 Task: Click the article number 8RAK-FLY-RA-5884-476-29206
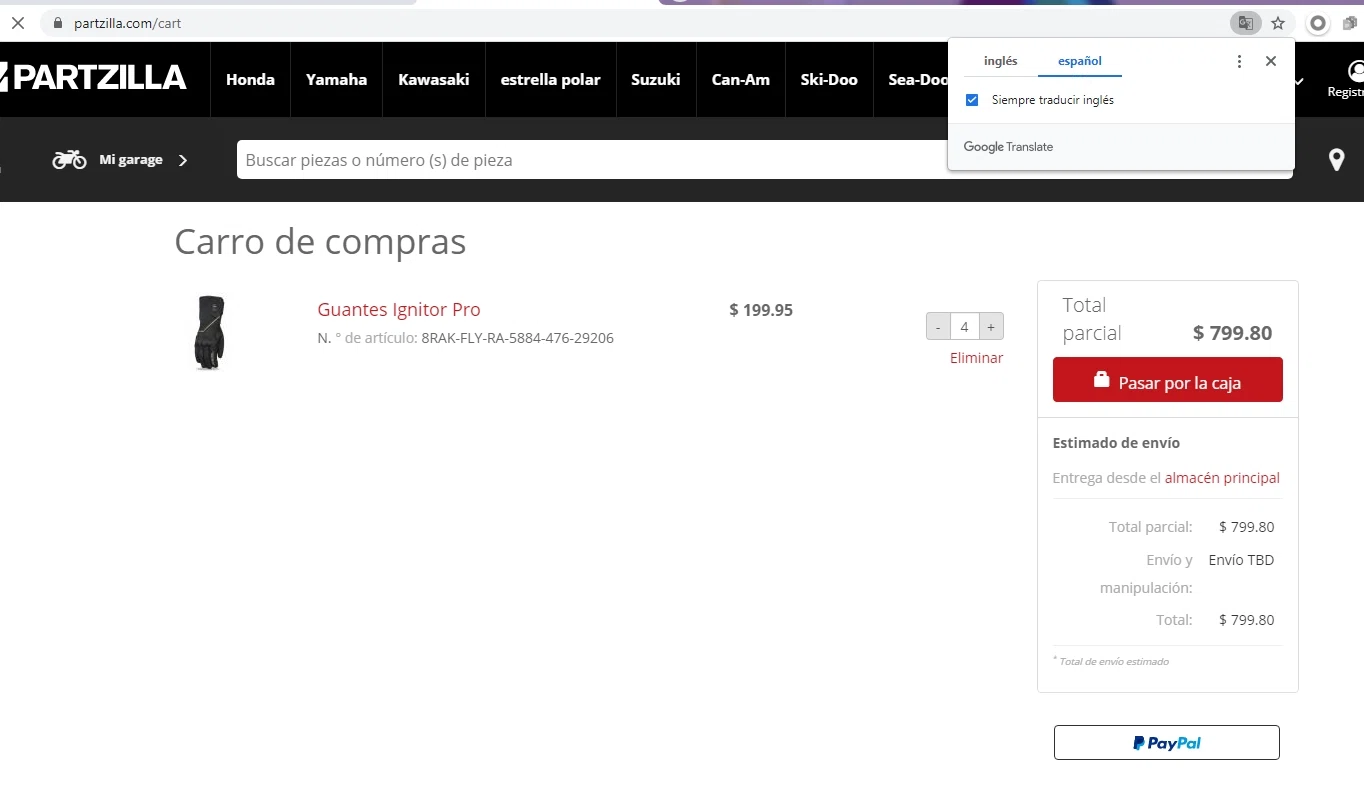517,338
